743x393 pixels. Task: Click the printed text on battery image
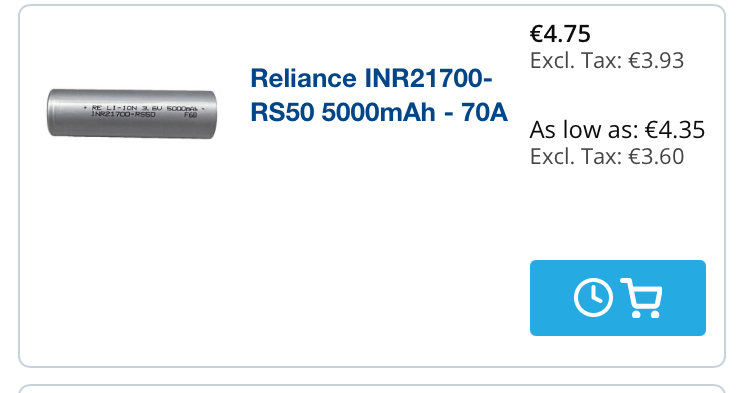144,111
